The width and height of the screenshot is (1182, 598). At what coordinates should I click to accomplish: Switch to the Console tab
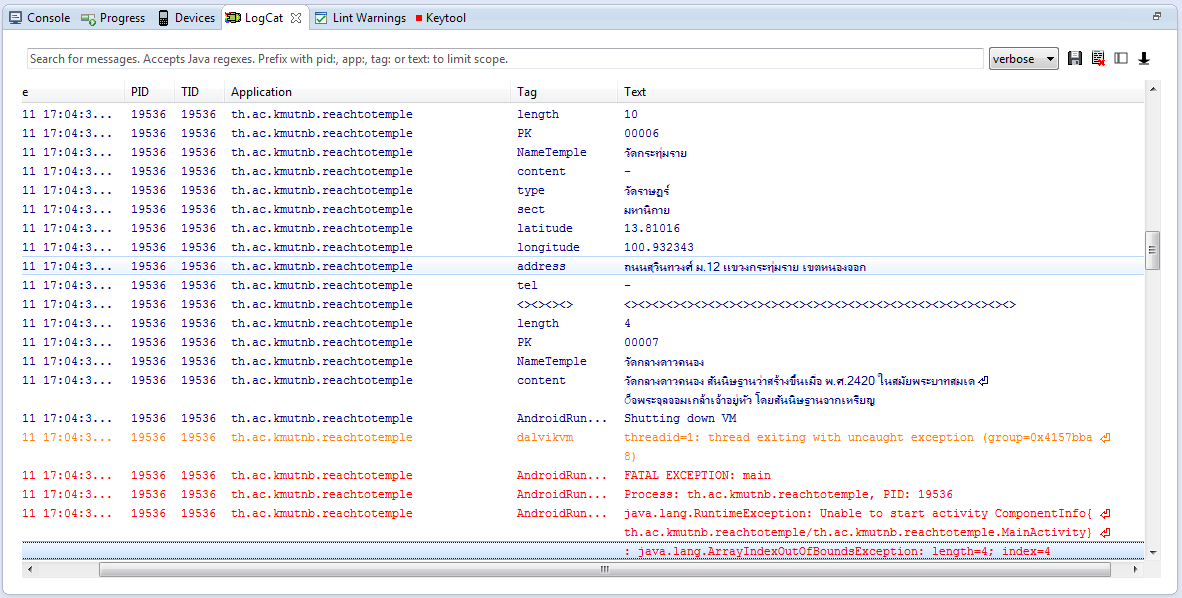tap(40, 18)
